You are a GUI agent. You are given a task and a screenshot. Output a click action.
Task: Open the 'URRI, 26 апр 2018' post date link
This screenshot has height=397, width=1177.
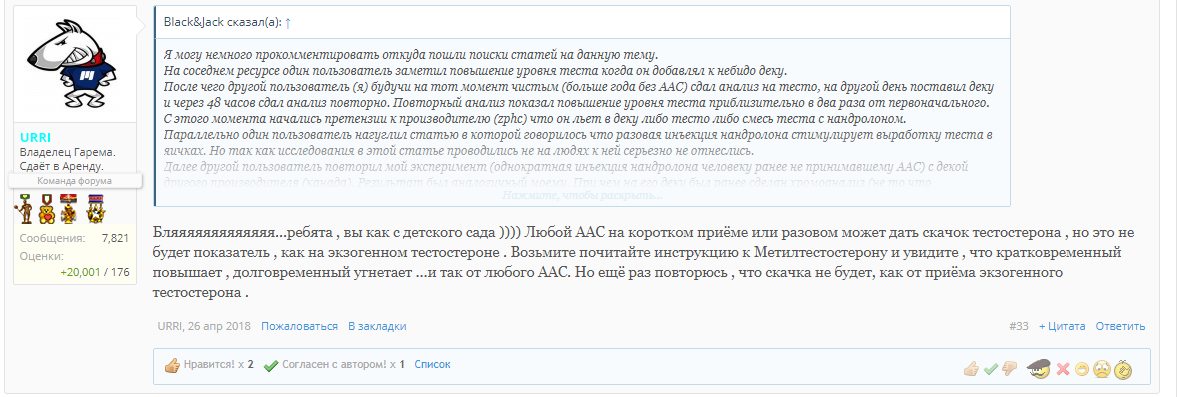pyautogui.click(x=204, y=326)
